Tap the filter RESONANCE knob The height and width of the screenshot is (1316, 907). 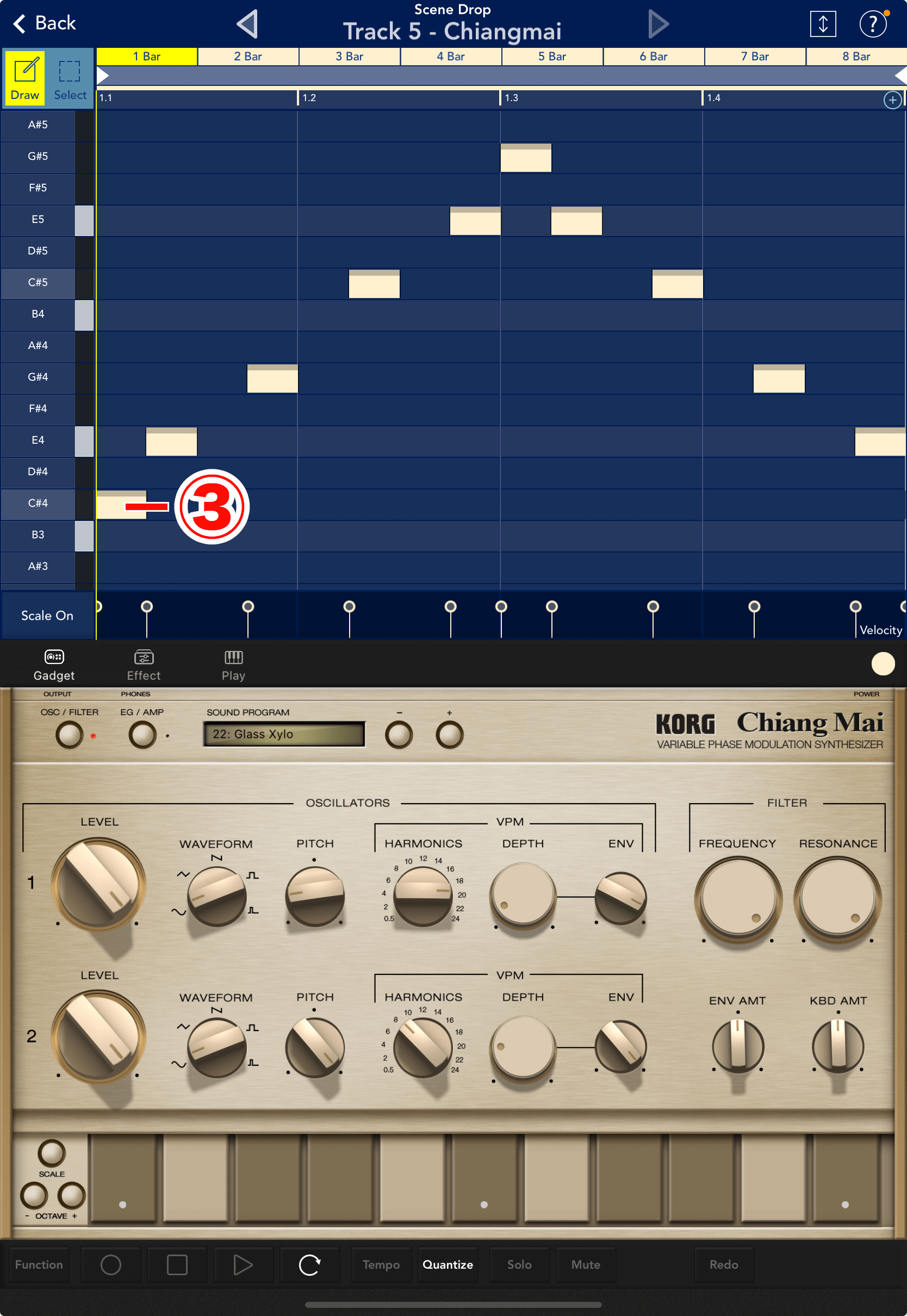point(837,900)
